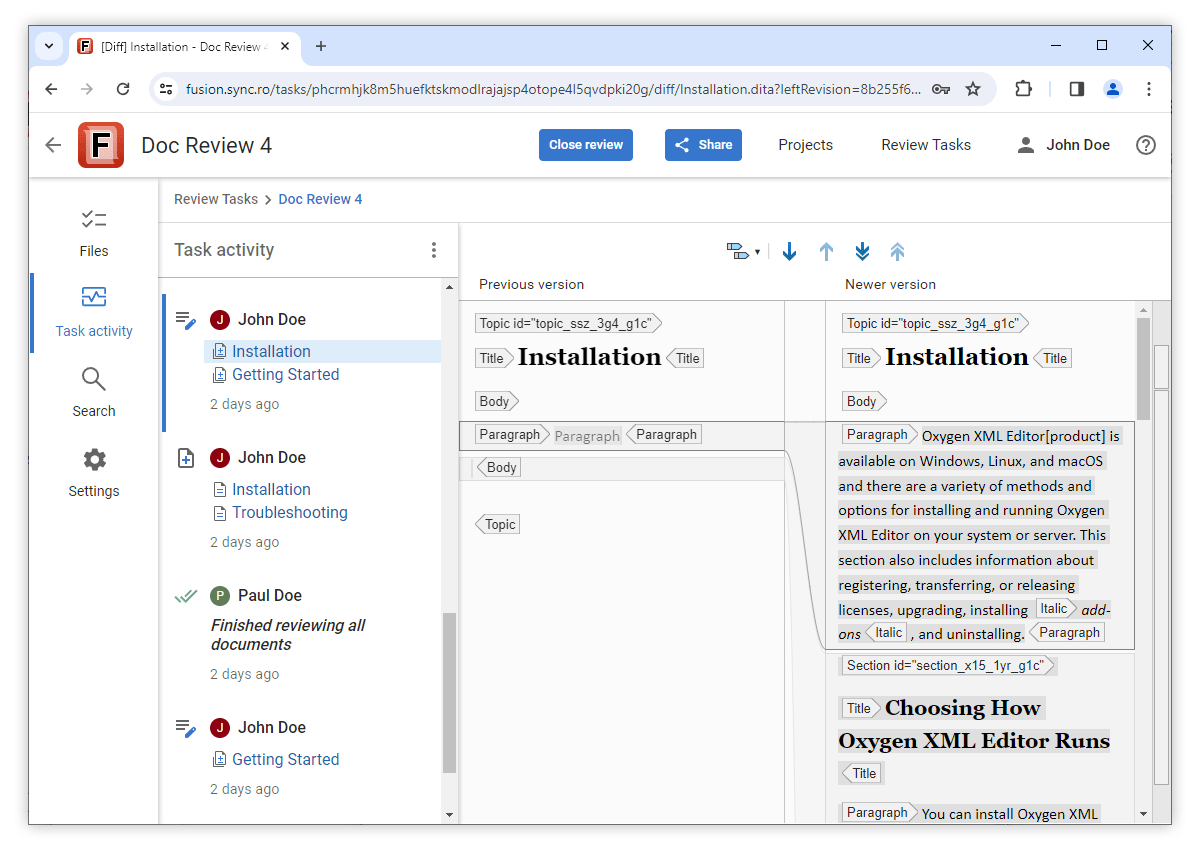Screen dimensions: 1200x850
Task: Click the Close review button
Action: [x=586, y=145]
